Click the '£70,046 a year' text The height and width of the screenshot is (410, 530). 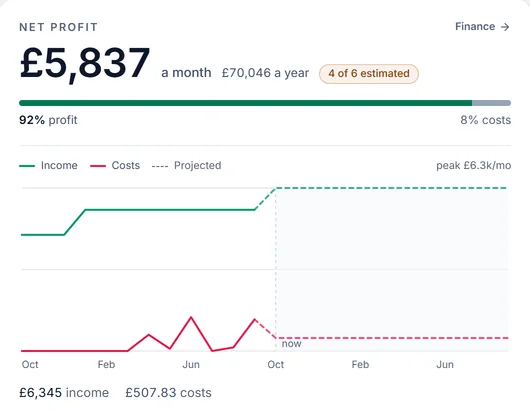(265, 73)
